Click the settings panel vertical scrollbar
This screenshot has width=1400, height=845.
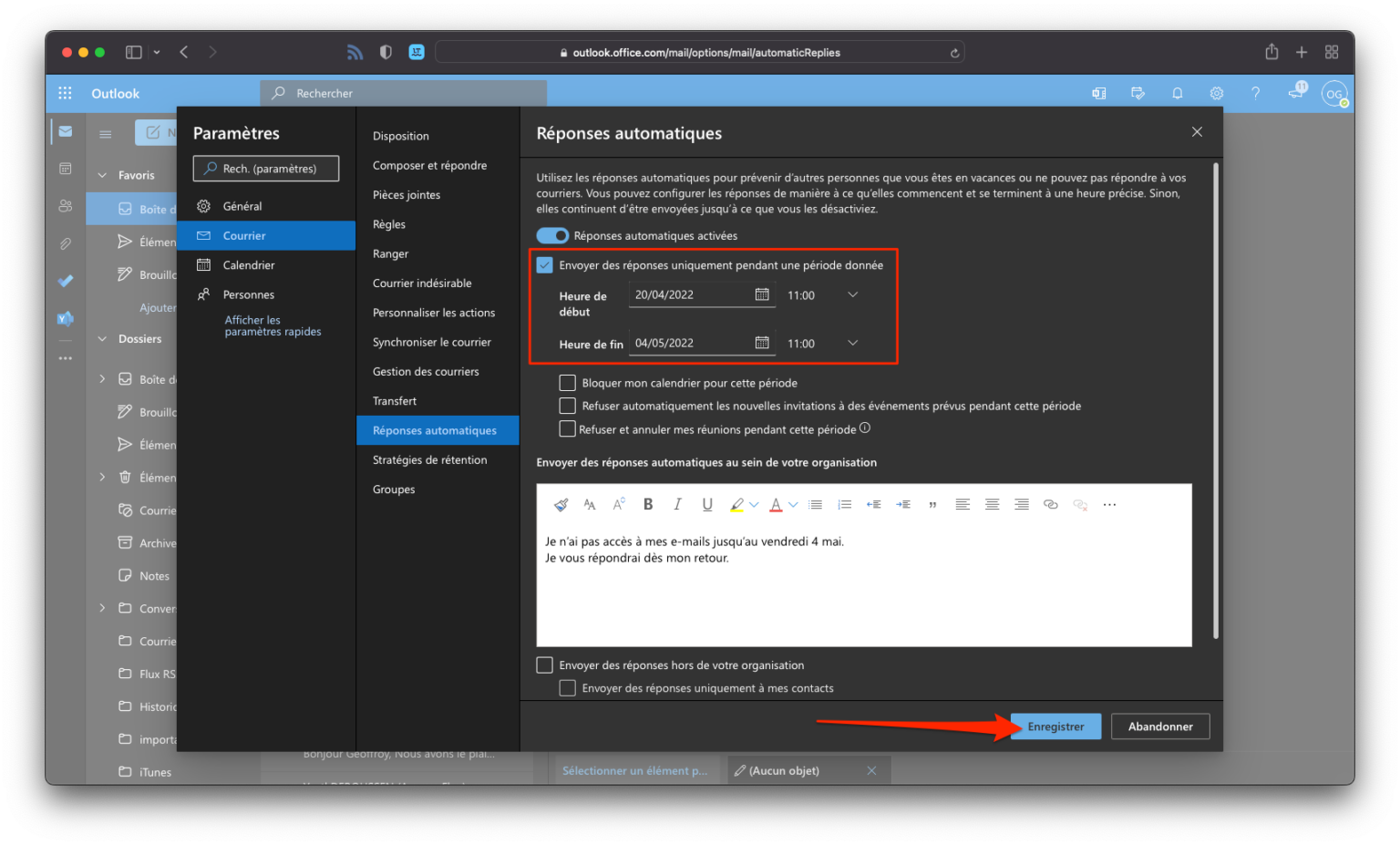(x=1215, y=401)
